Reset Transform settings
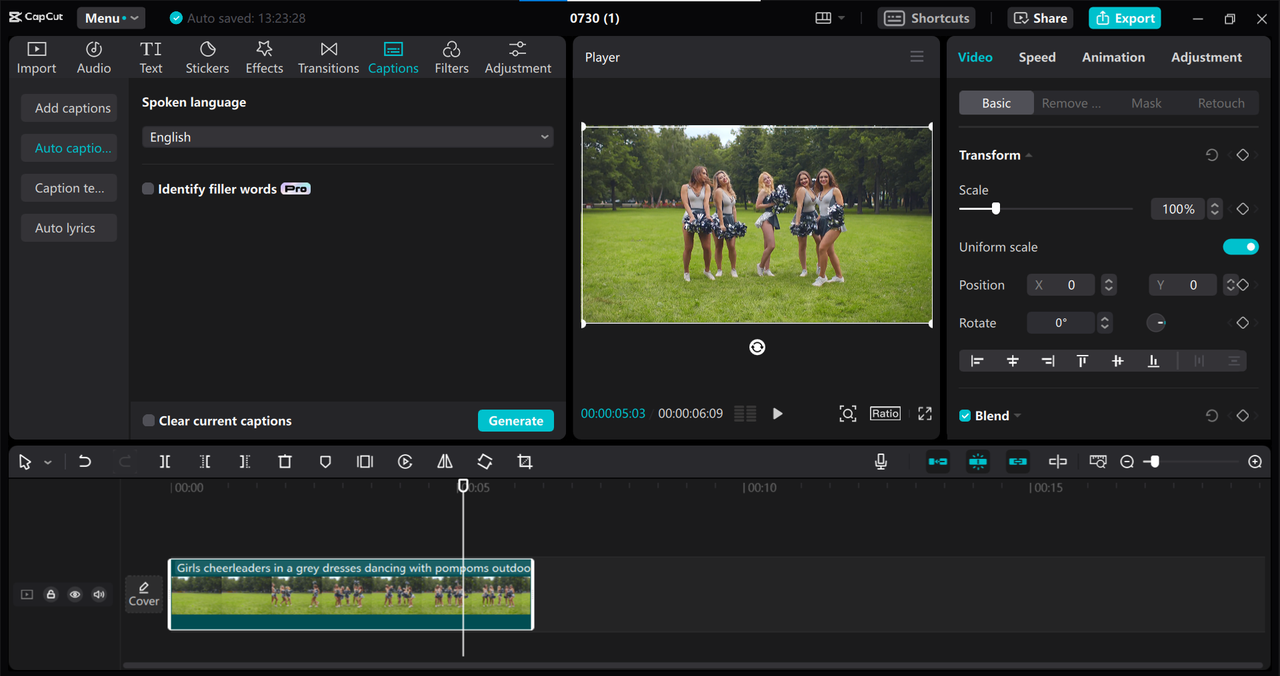This screenshot has height=676, width=1280. [x=1212, y=155]
